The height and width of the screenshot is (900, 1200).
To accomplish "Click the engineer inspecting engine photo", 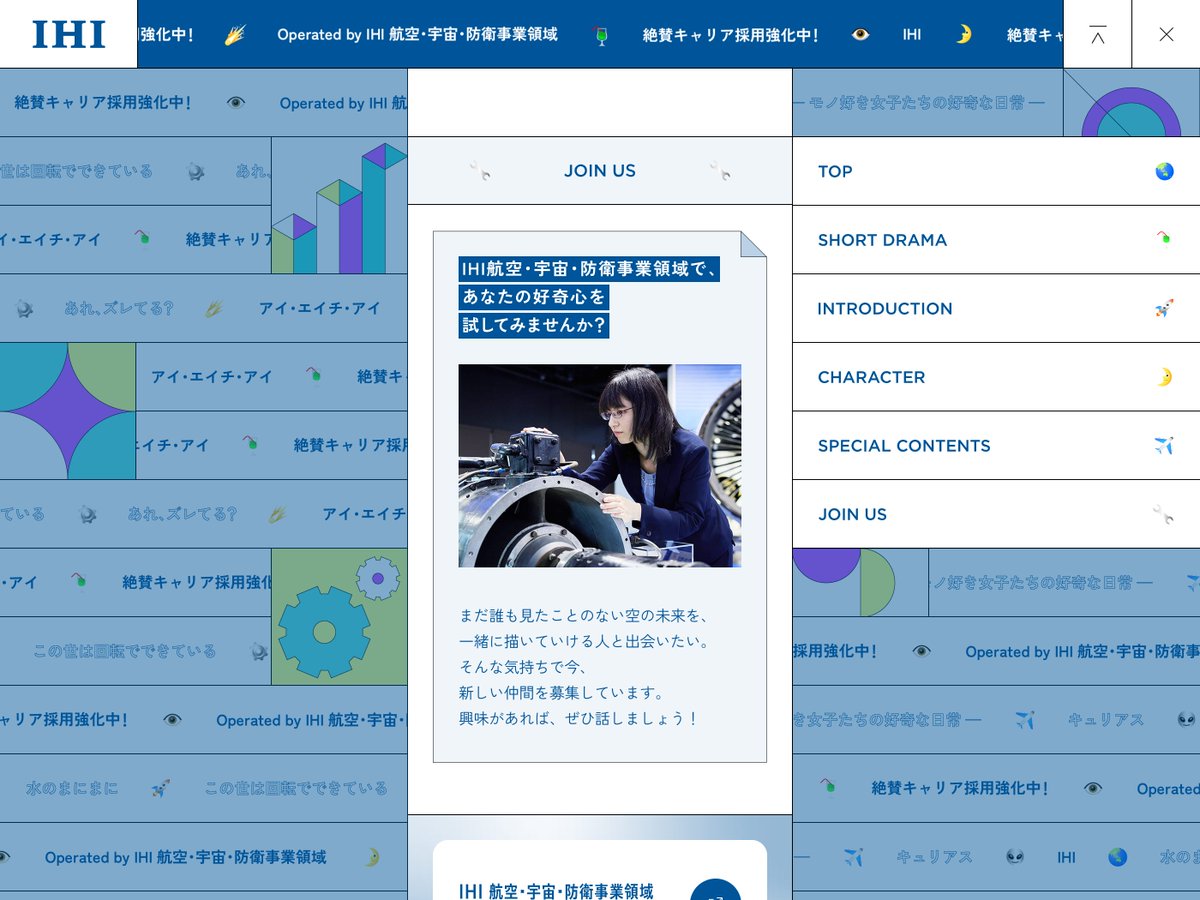I will pyautogui.click(x=600, y=466).
